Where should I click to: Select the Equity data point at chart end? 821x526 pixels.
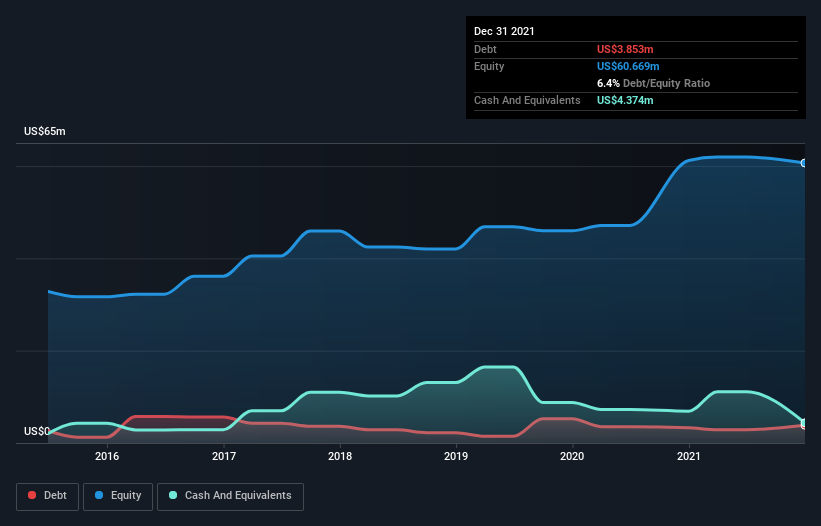pos(804,163)
